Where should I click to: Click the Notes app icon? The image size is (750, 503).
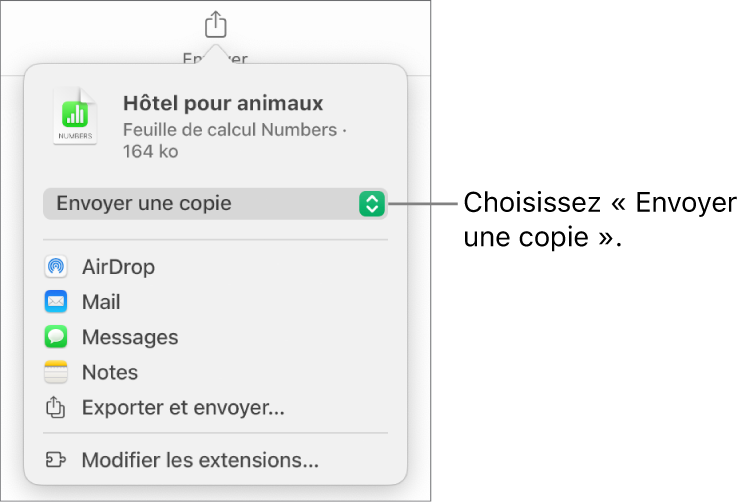point(56,373)
